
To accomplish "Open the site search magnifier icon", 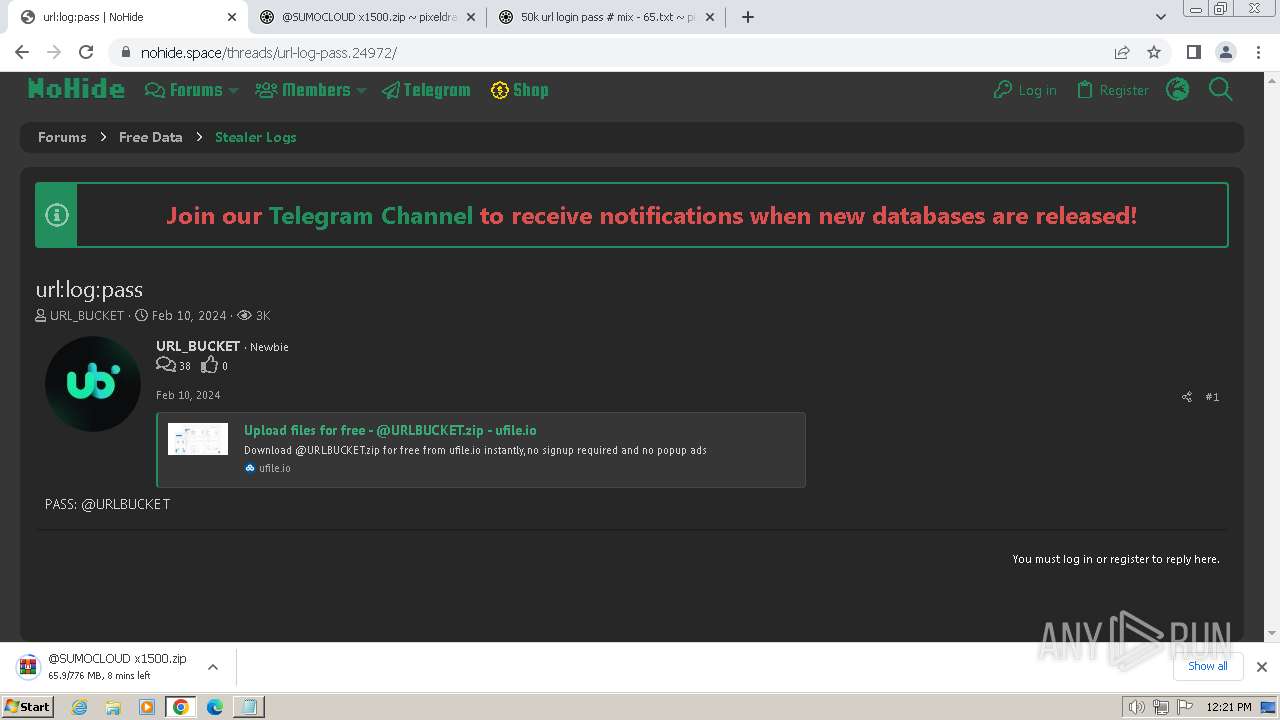I will click(x=1220, y=90).
